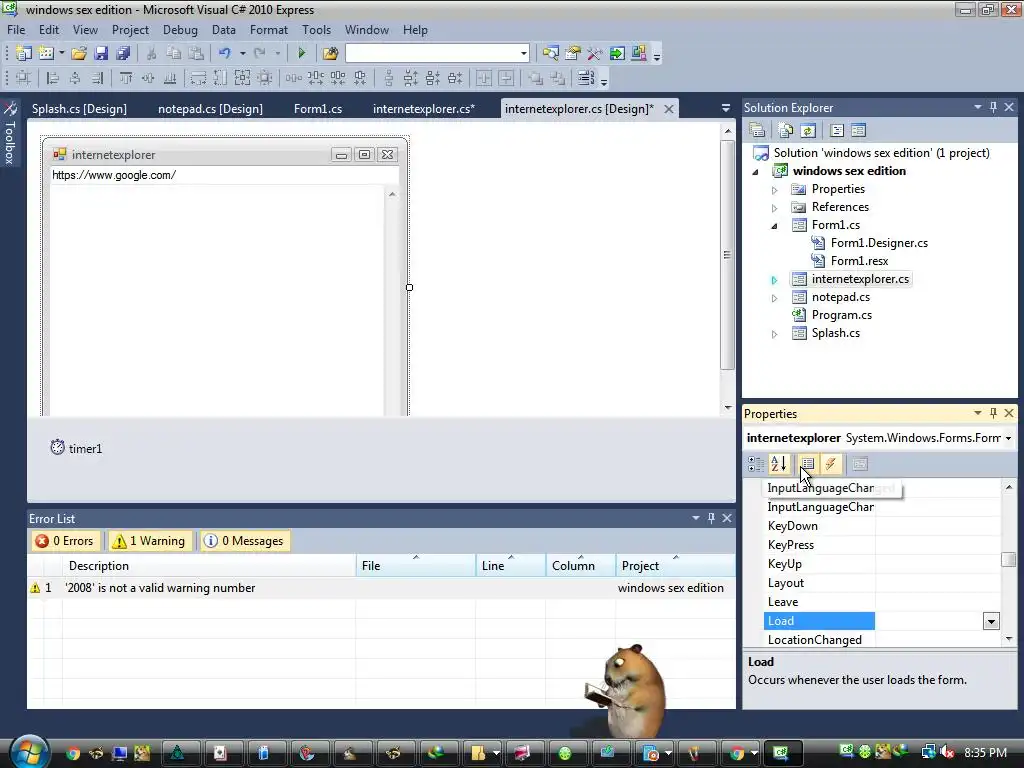Open the Toolbox side panel

(10, 133)
